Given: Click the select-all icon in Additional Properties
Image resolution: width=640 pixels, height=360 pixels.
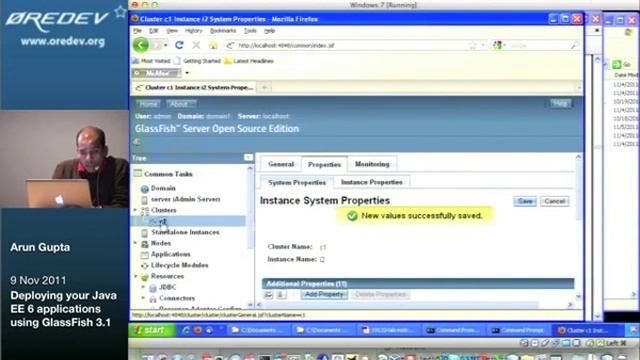Looking at the screenshot, I should click(268, 294).
